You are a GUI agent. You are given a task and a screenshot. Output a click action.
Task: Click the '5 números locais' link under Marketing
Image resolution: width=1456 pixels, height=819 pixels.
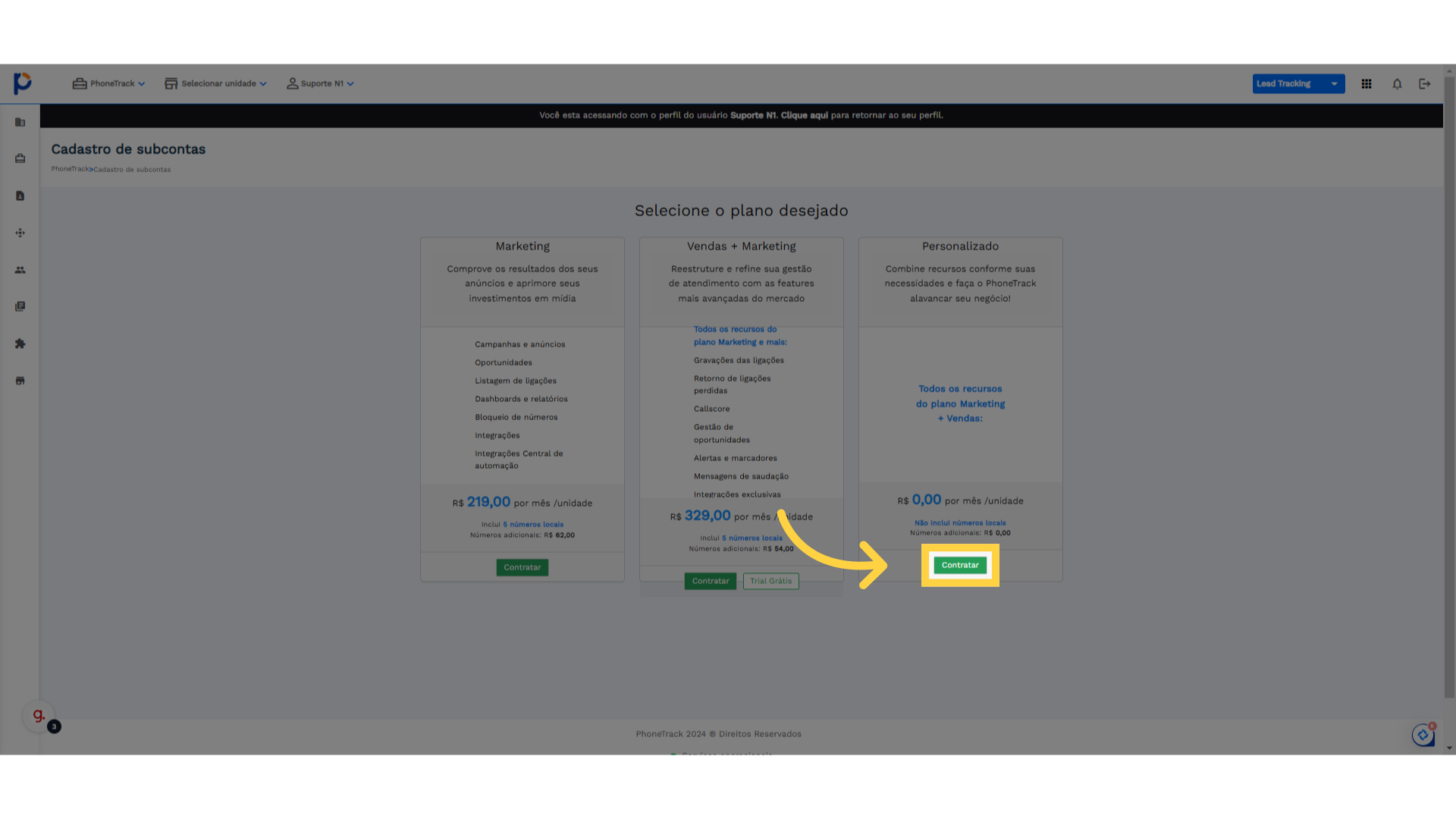coord(533,524)
